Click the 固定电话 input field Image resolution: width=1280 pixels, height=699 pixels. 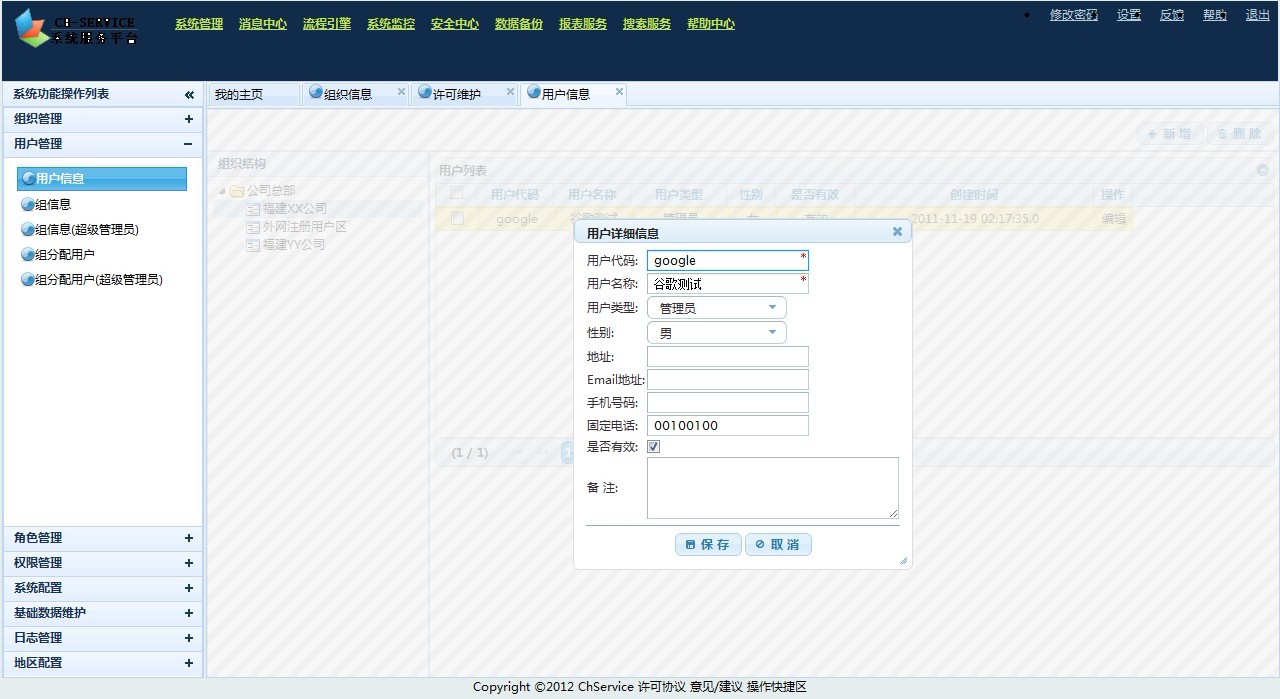click(x=727, y=425)
